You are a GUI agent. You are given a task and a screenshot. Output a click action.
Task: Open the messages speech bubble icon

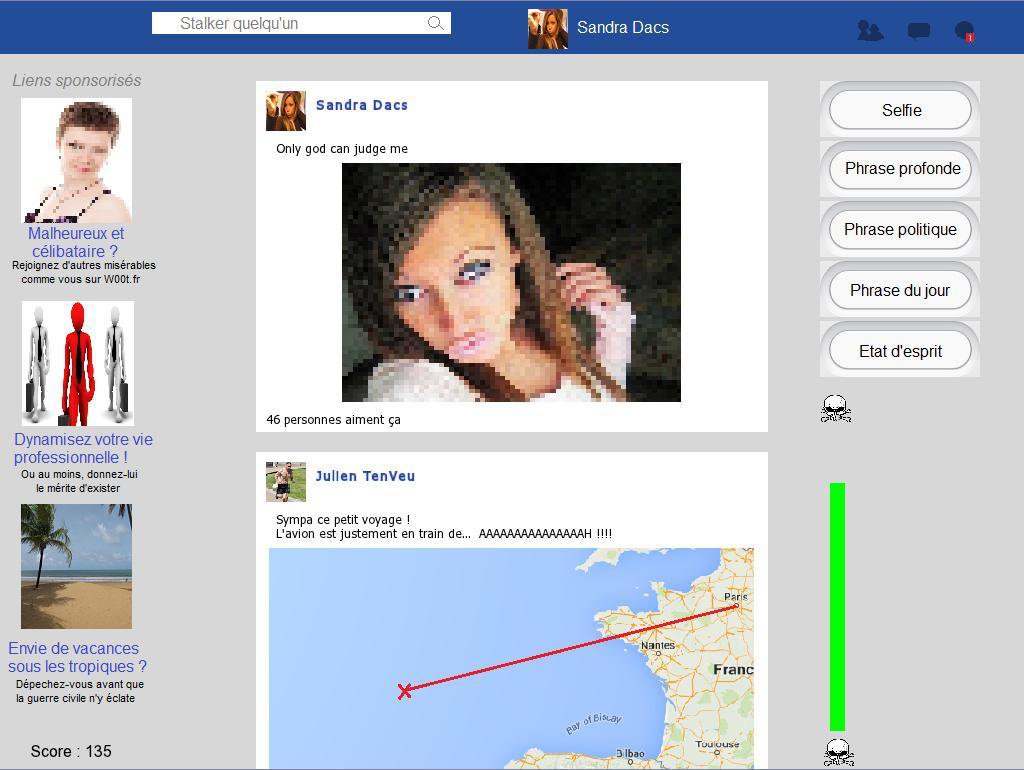919,31
